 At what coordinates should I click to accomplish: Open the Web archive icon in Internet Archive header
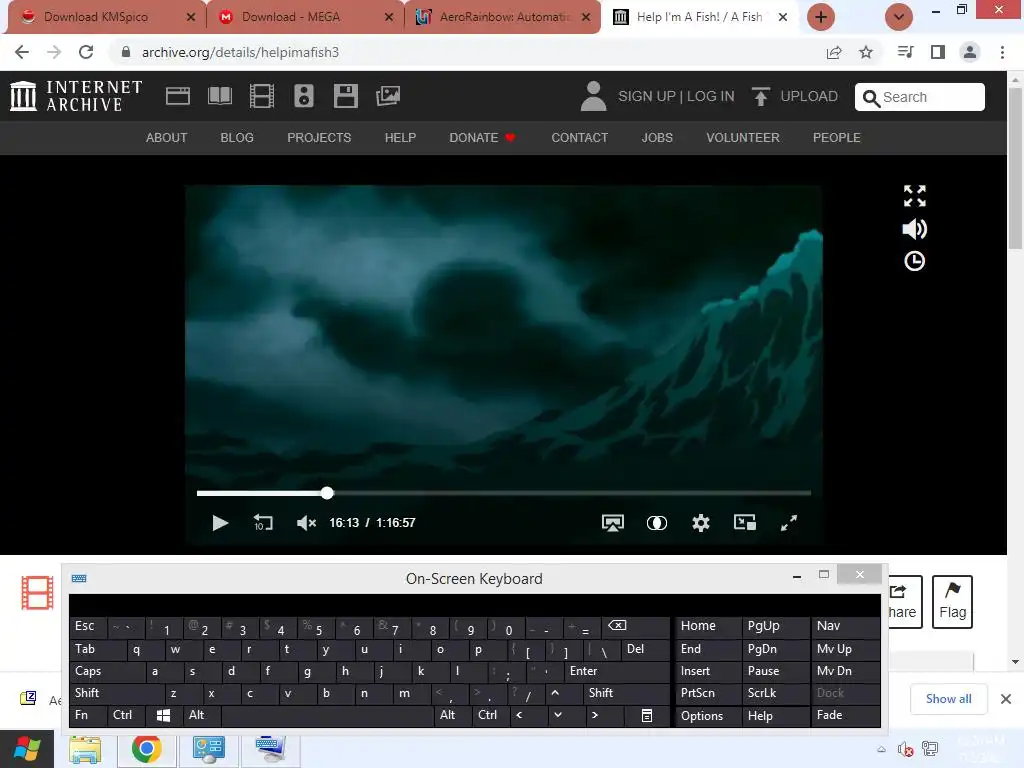tap(178, 96)
